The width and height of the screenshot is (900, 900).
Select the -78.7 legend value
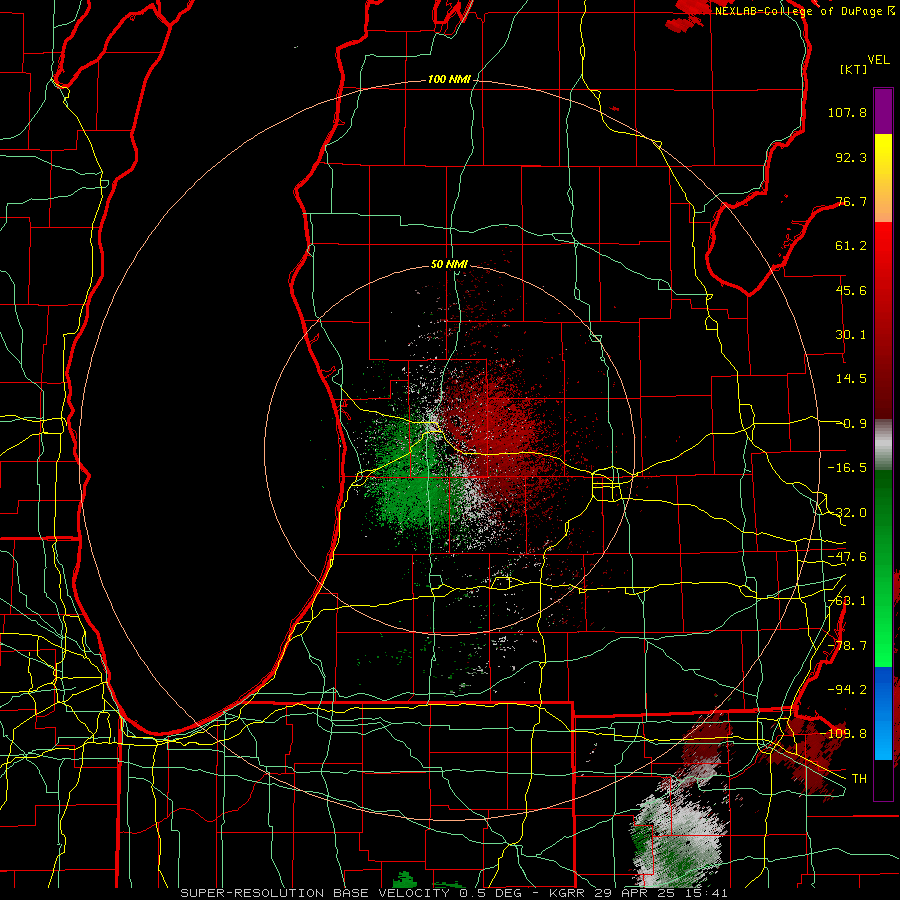[x=847, y=646]
